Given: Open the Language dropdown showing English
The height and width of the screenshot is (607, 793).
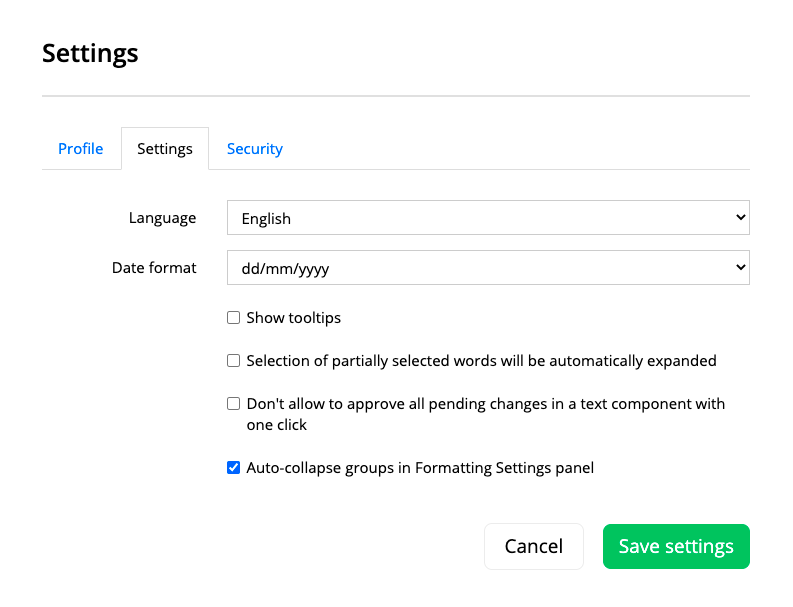Looking at the screenshot, I should click(x=488, y=218).
